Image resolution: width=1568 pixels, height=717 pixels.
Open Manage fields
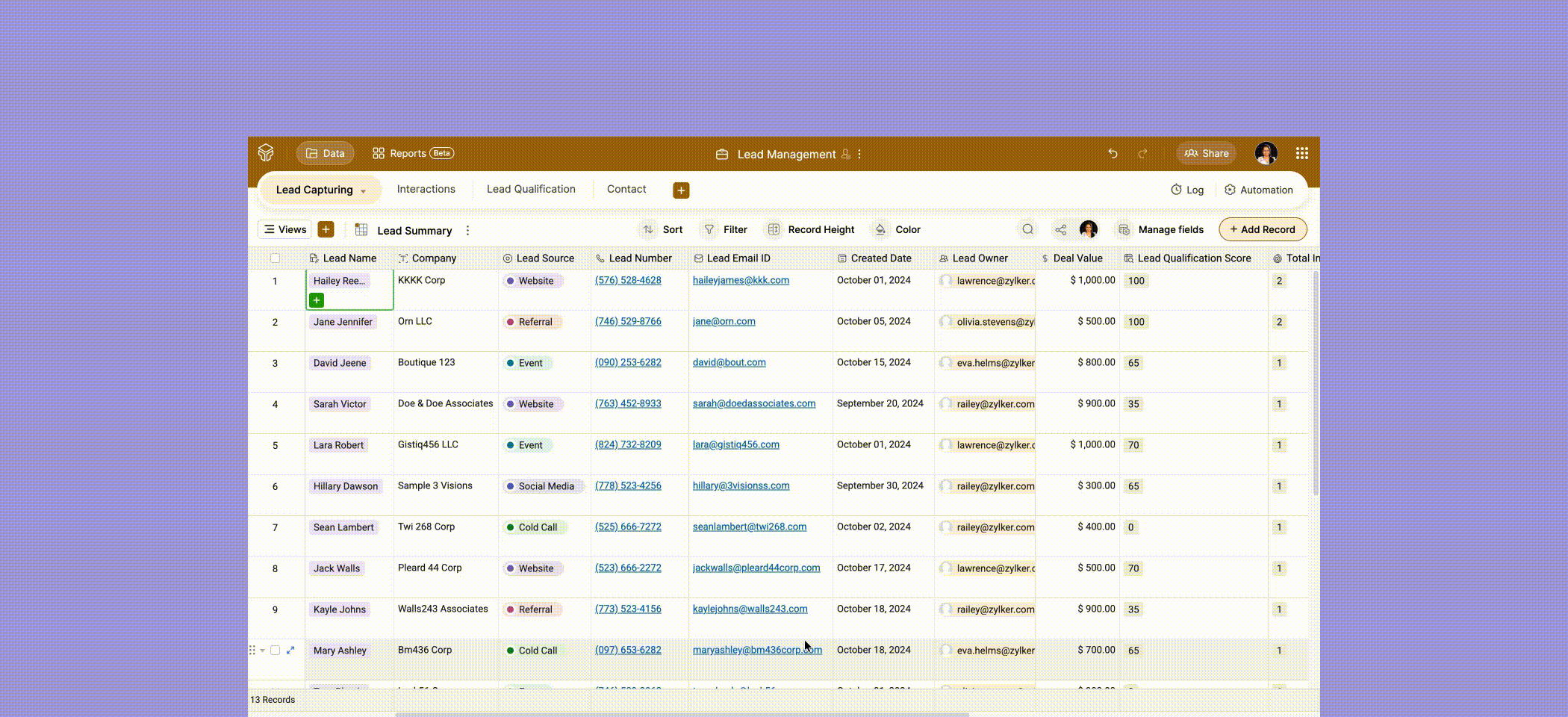(x=1161, y=229)
